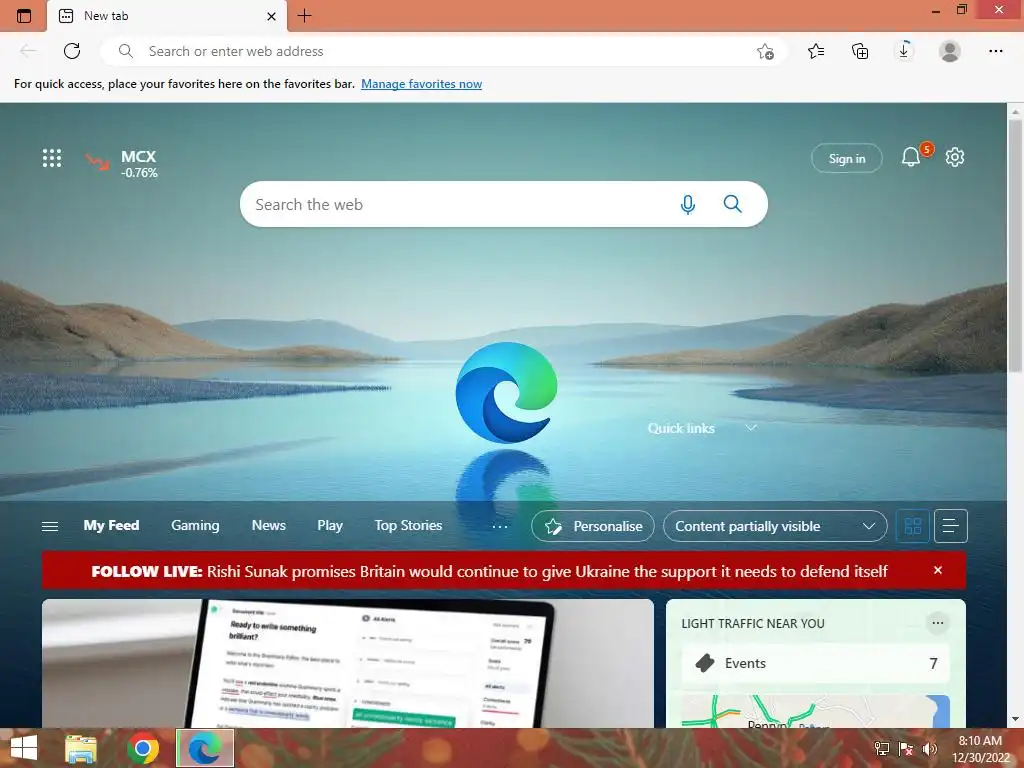Viewport: 1024px width, 768px height.
Task: Dismiss the Follow Live news banner
Action: pos(938,570)
